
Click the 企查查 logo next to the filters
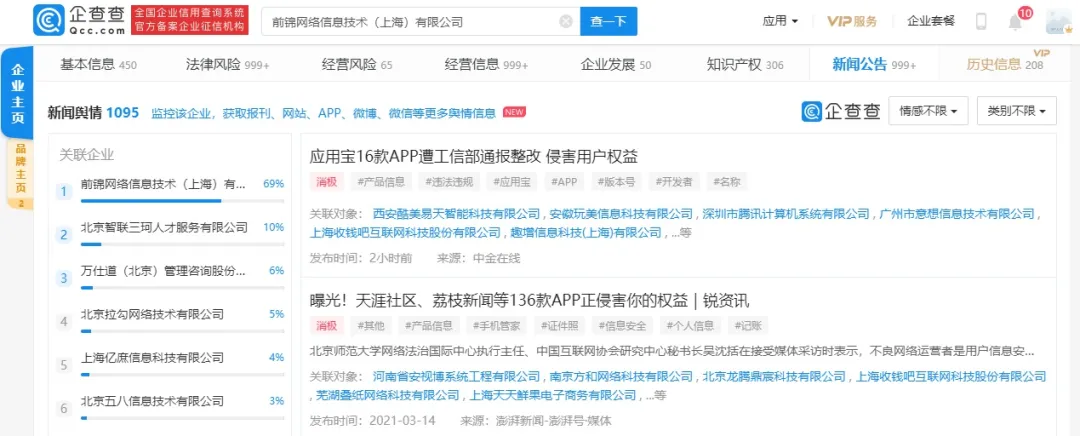click(x=840, y=111)
